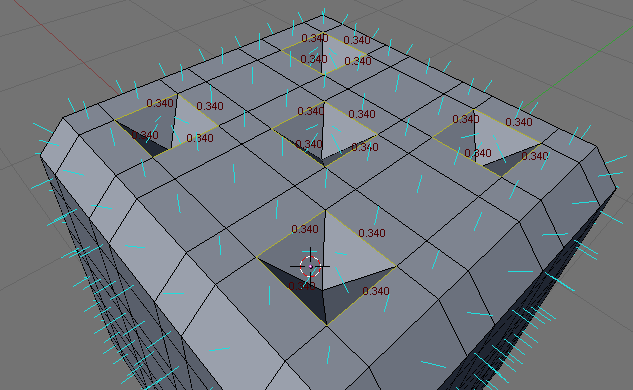Select the leftmost bevel corner vertex of the mesh
Screen dimensions: 633x390
[x=40, y=155]
